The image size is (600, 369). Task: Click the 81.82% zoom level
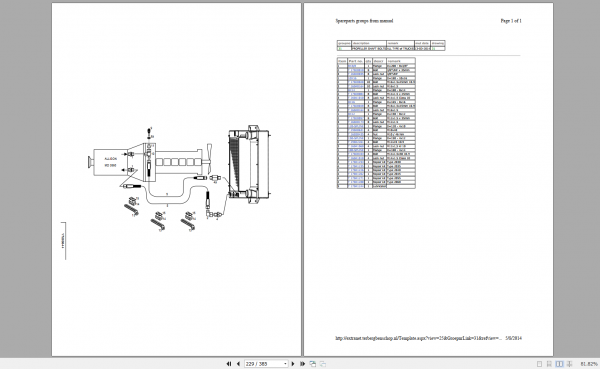click(589, 364)
